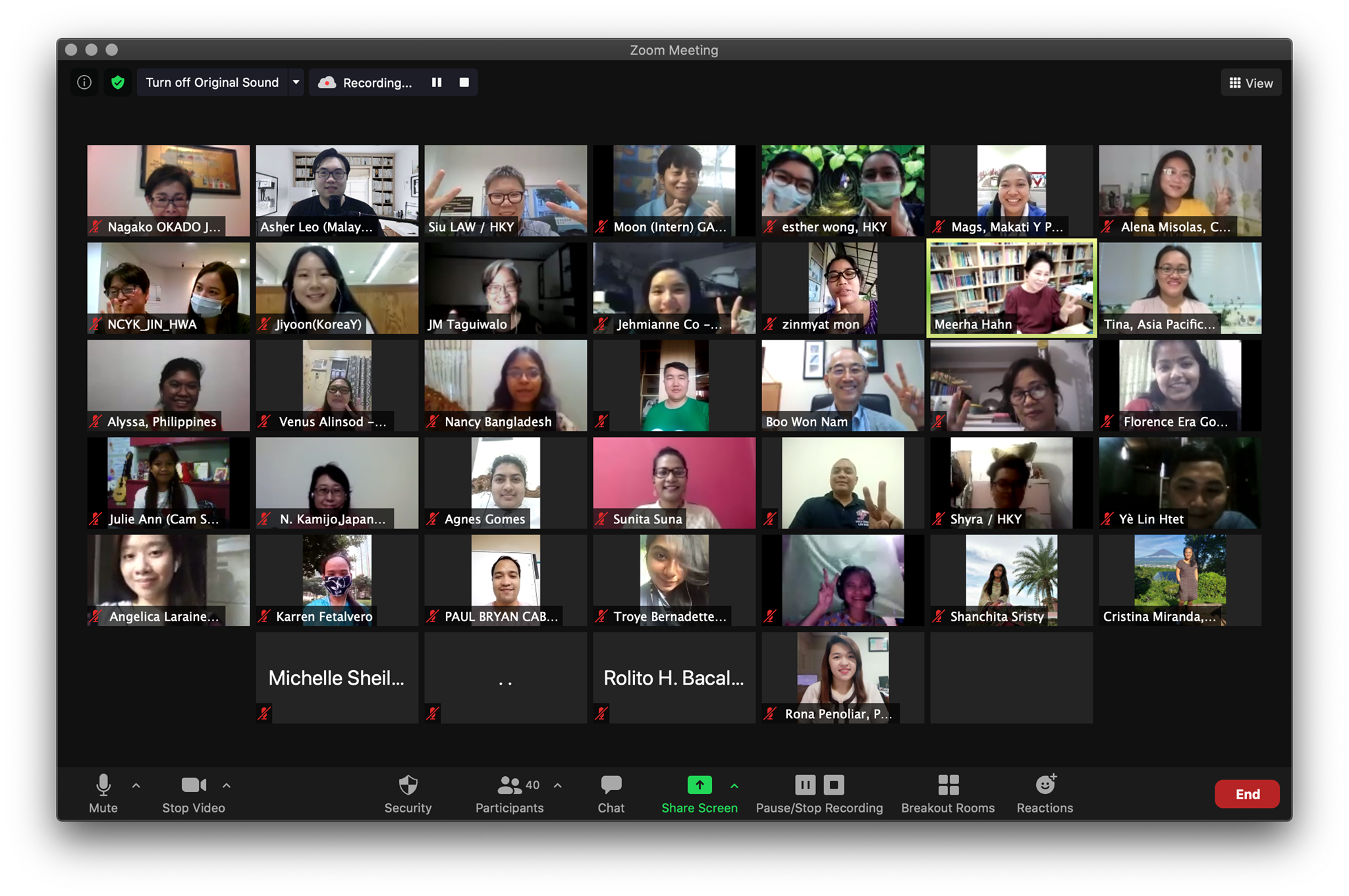
Task: Pause recording in bottom toolbar
Action: coord(805,785)
